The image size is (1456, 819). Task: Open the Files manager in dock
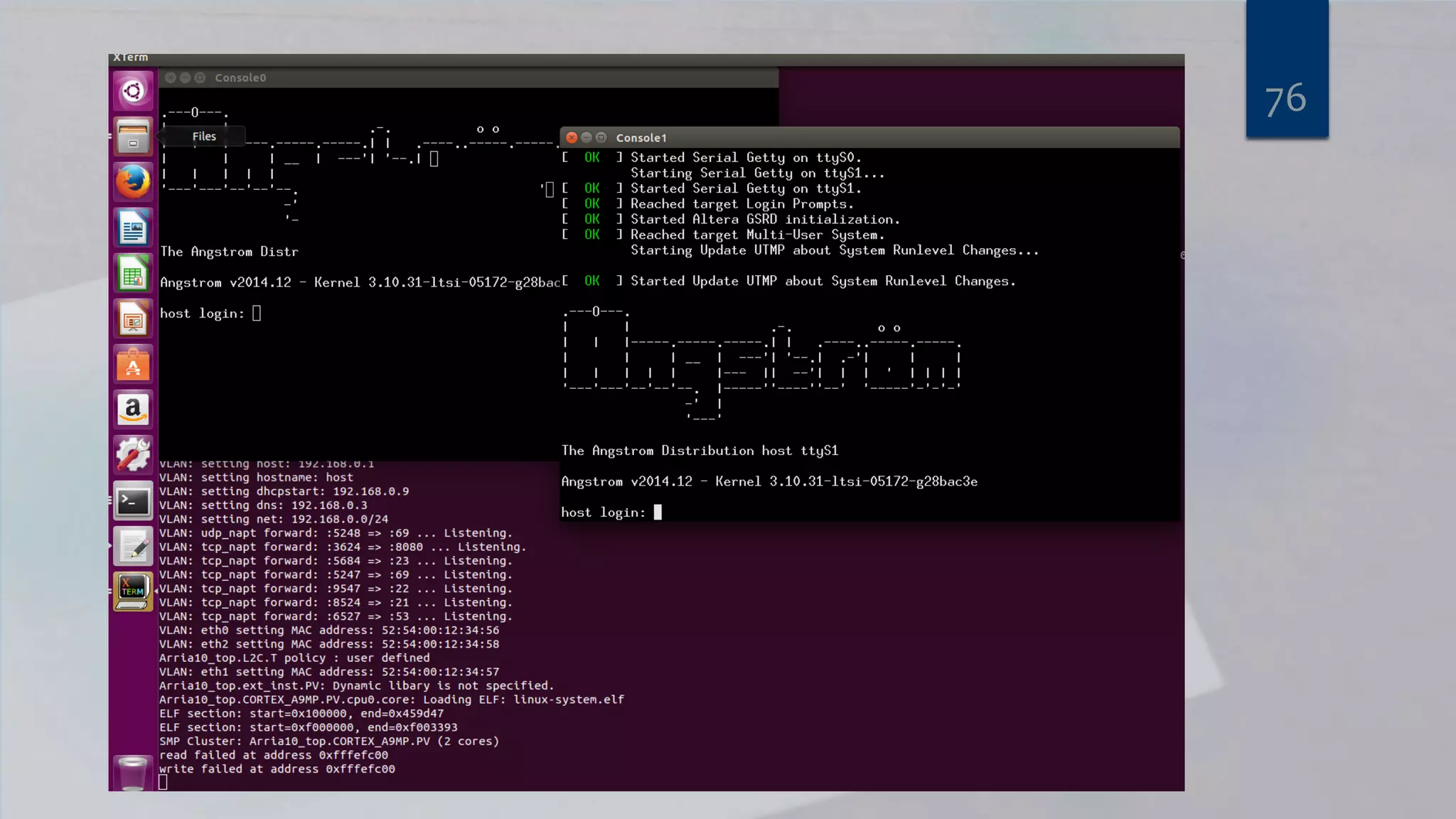coord(133,136)
